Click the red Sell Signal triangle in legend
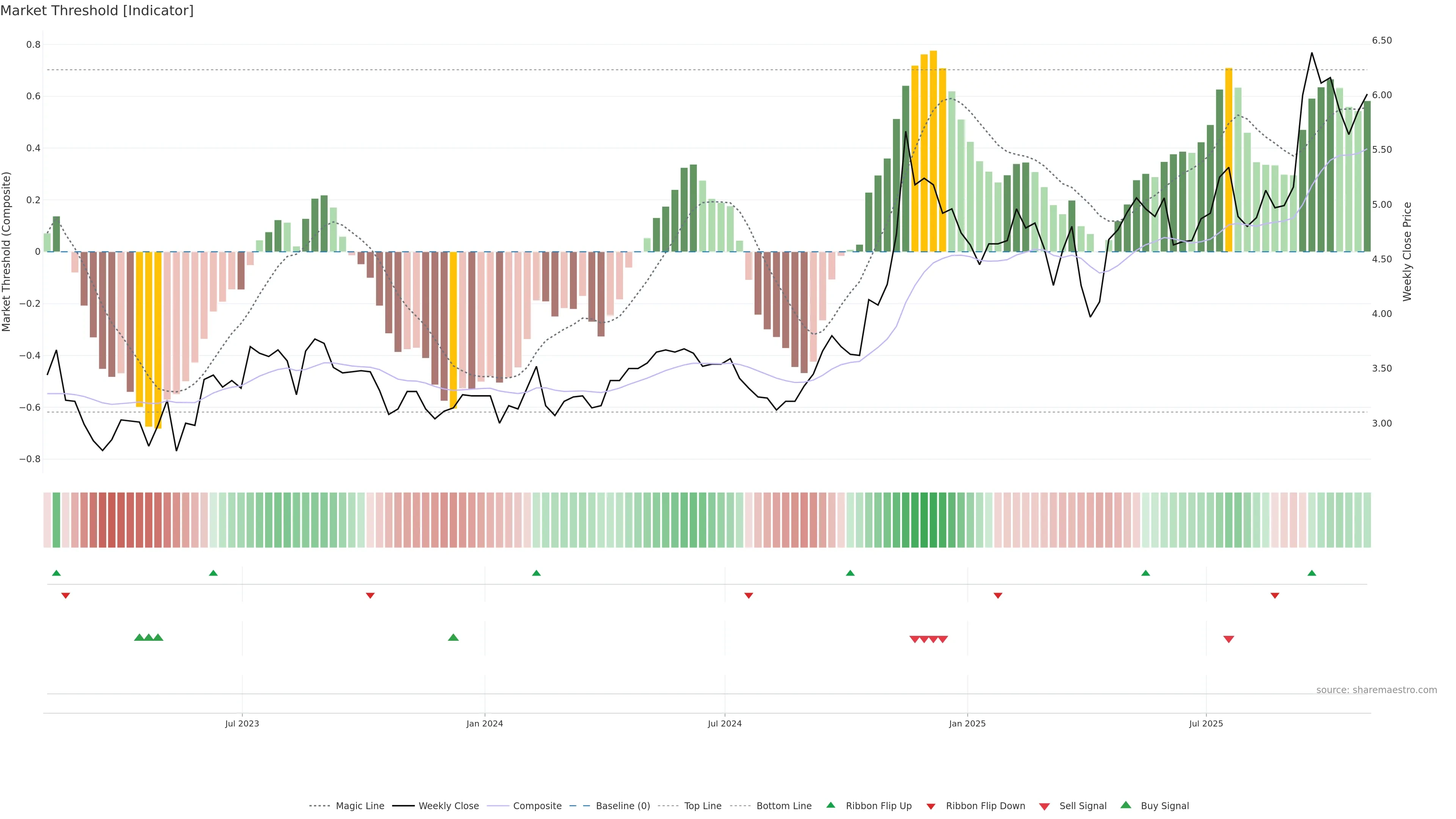The width and height of the screenshot is (1456, 819). click(1044, 806)
